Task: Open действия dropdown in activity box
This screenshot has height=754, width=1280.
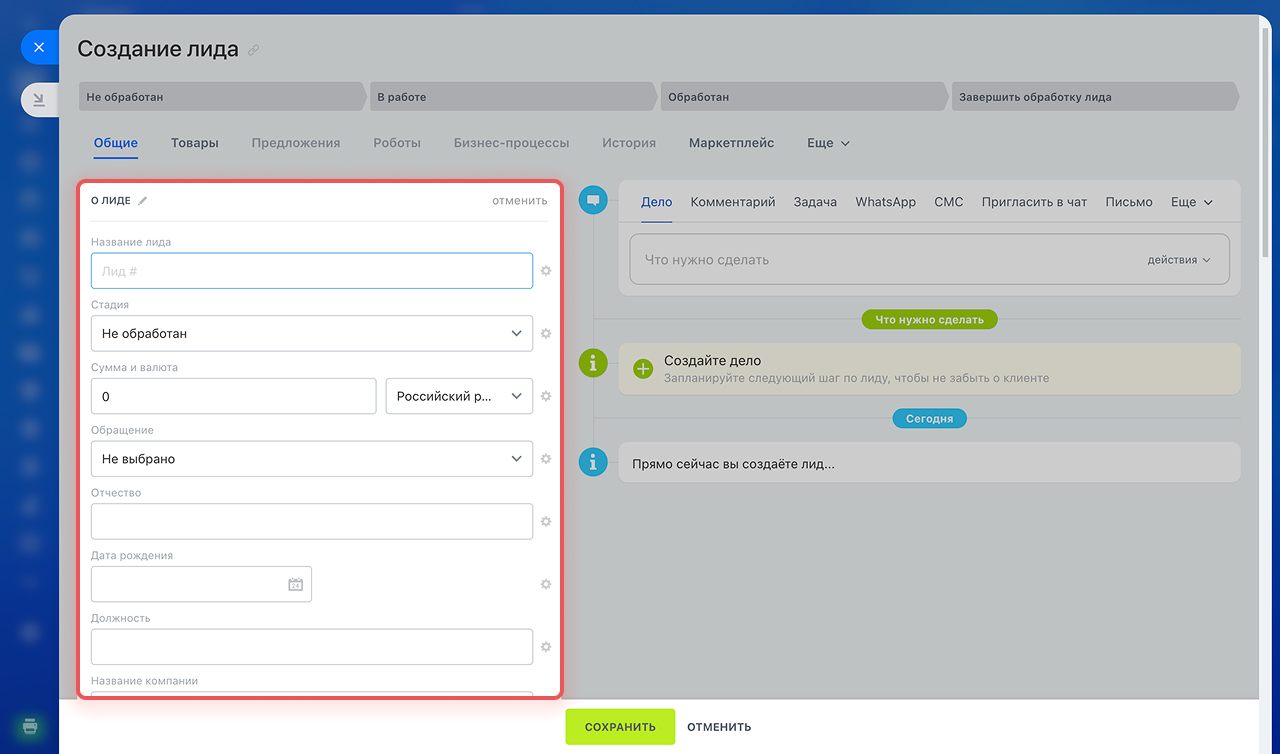Action: (1179, 260)
